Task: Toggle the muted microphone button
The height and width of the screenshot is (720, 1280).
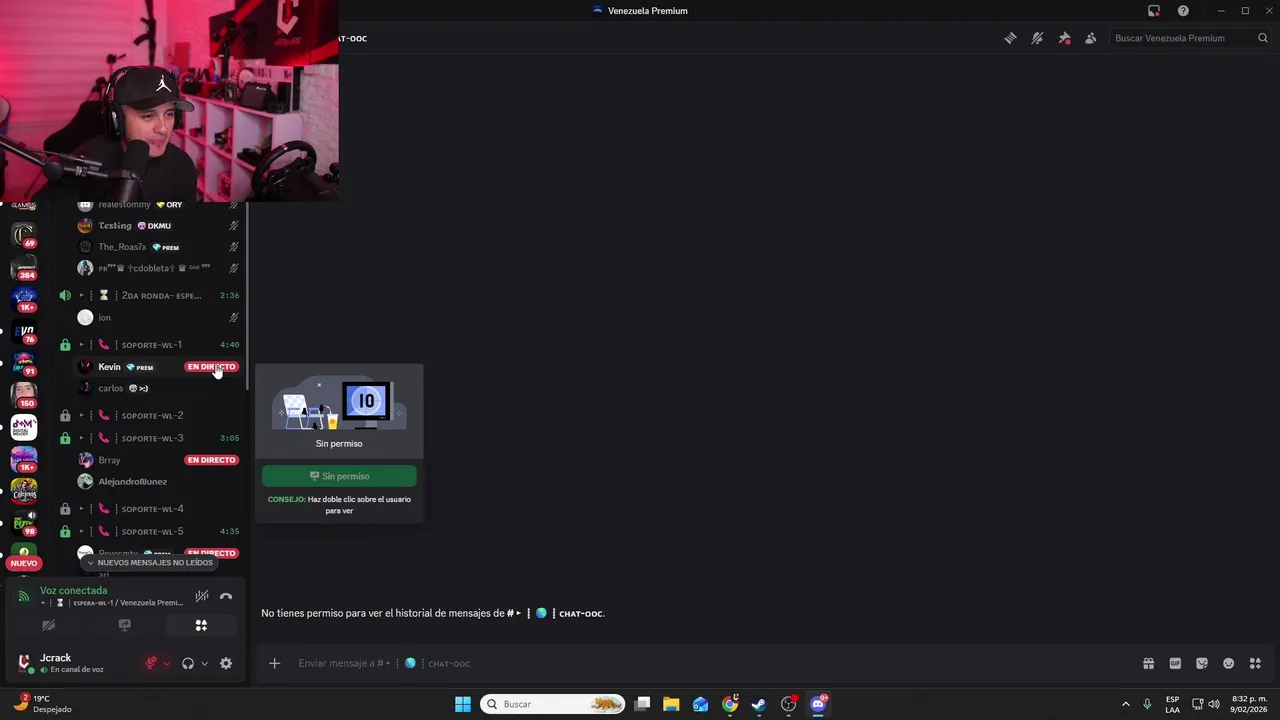Action: click(x=151, y=663)
